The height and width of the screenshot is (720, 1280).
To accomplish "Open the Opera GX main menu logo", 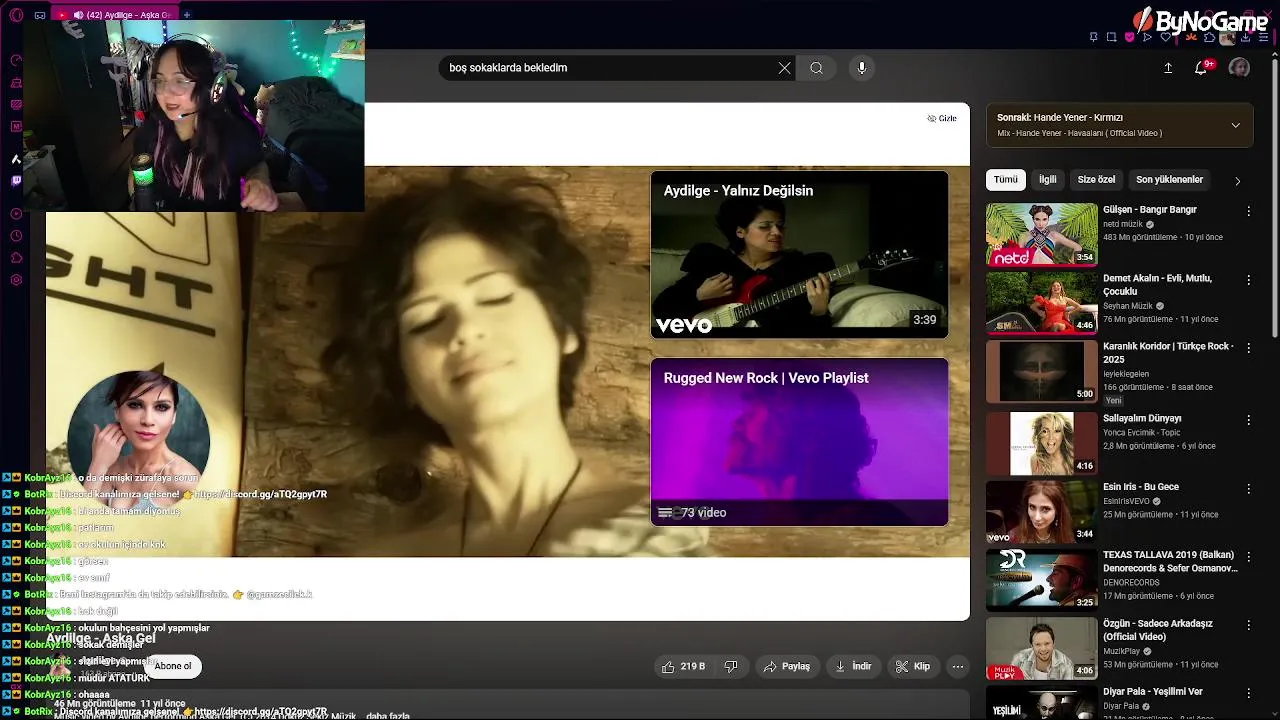I will pyautogui.click(x=15, y=15).
